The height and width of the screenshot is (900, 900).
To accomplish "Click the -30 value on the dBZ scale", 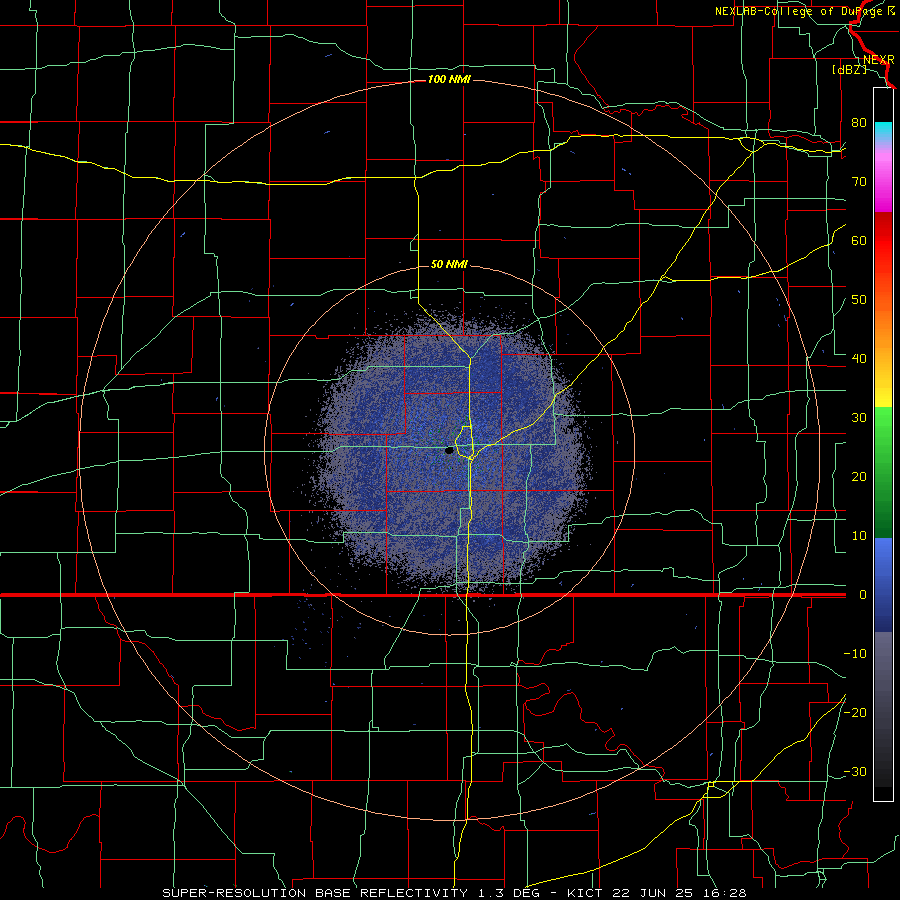I will point(855,772).
